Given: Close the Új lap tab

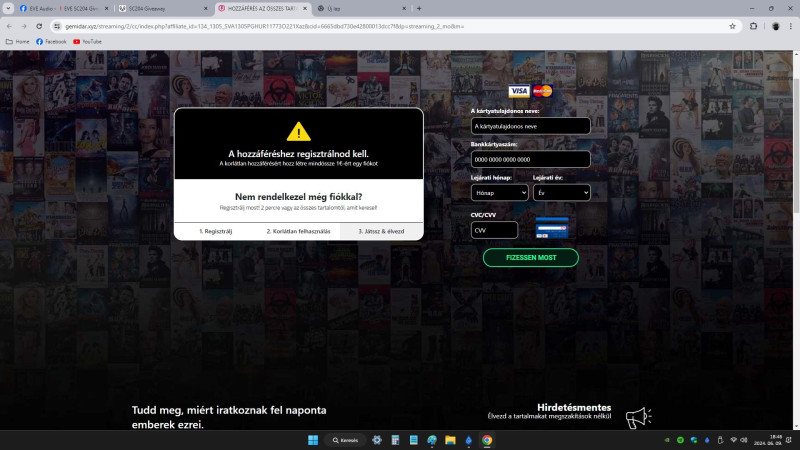Looking at the screenshot, I should coord(404,8).
